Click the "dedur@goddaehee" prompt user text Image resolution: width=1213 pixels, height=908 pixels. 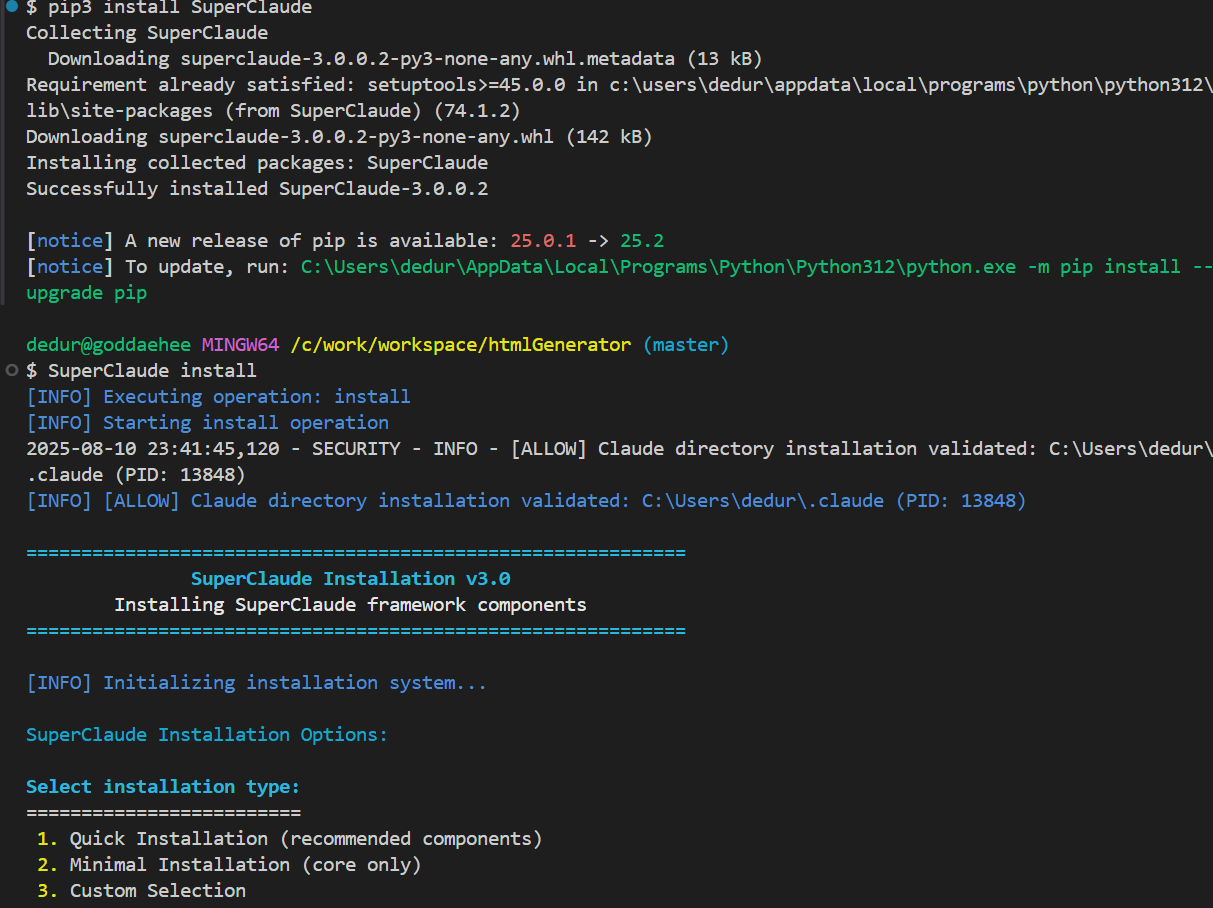[108, 345]
